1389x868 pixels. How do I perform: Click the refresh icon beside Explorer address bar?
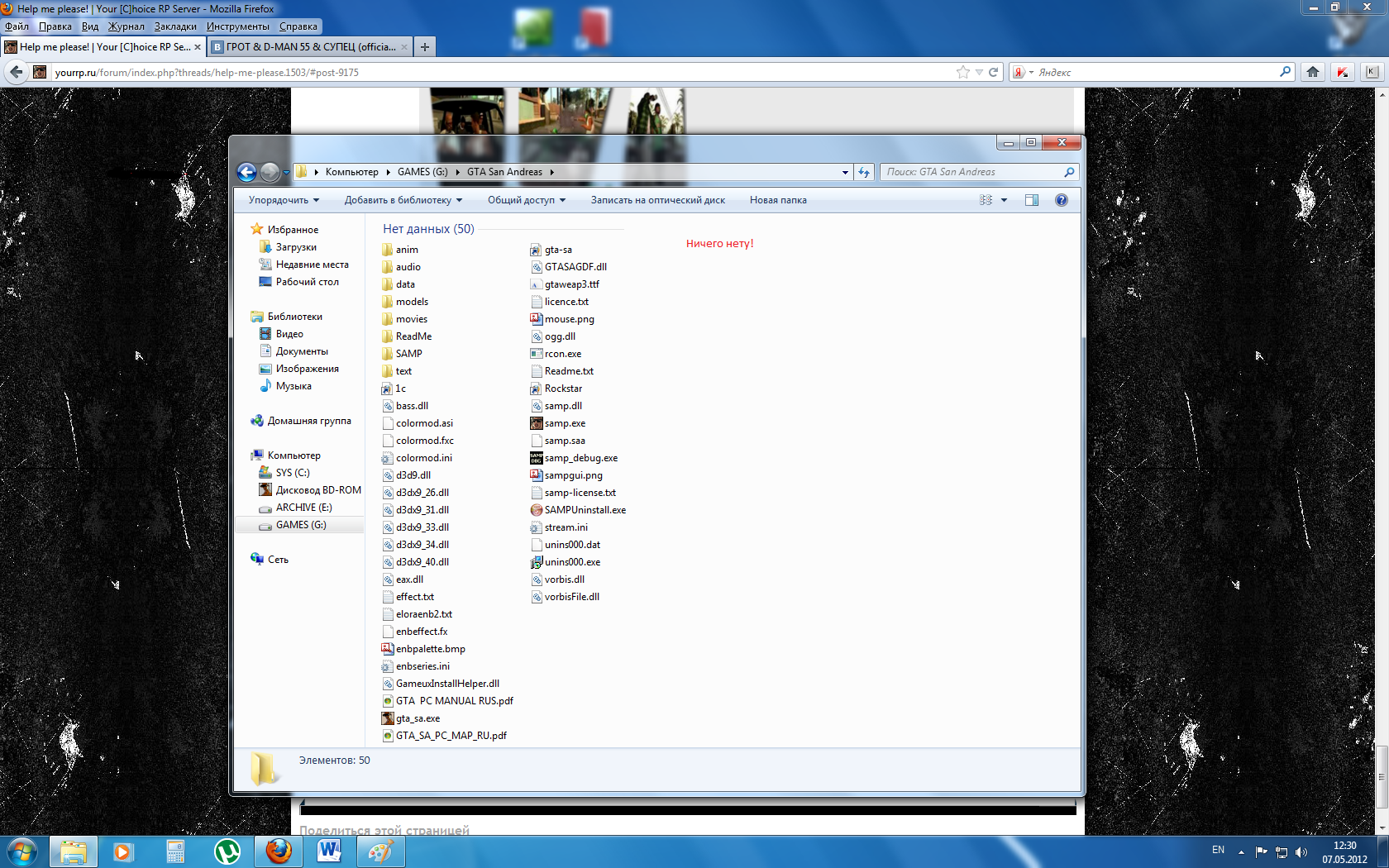[x=864, y=172]
